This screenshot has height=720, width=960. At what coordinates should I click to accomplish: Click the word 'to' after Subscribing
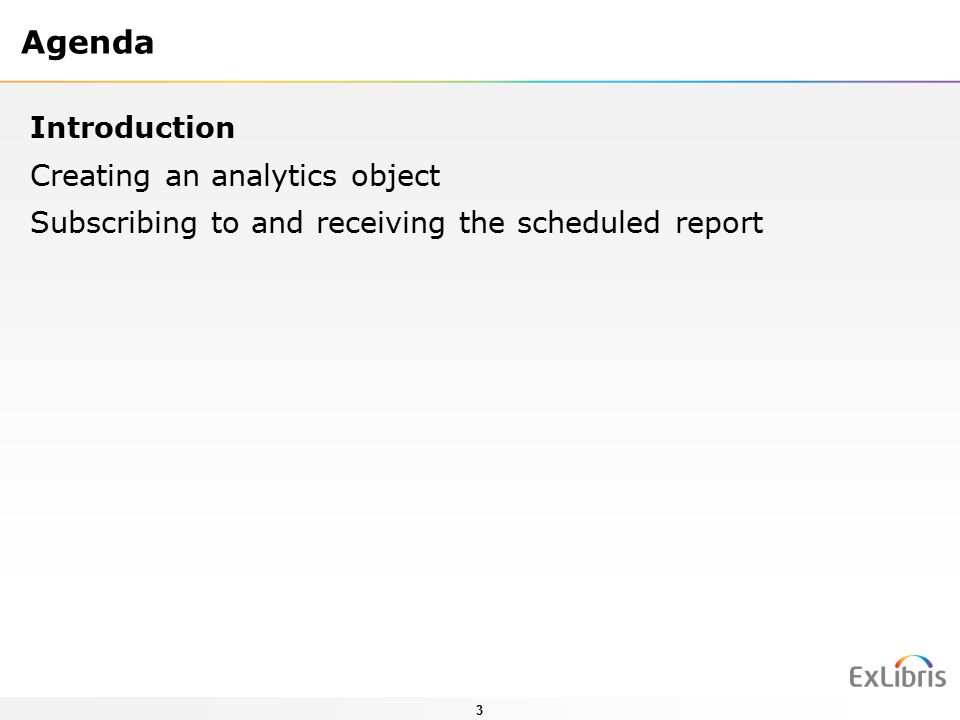tap(224, 223)
